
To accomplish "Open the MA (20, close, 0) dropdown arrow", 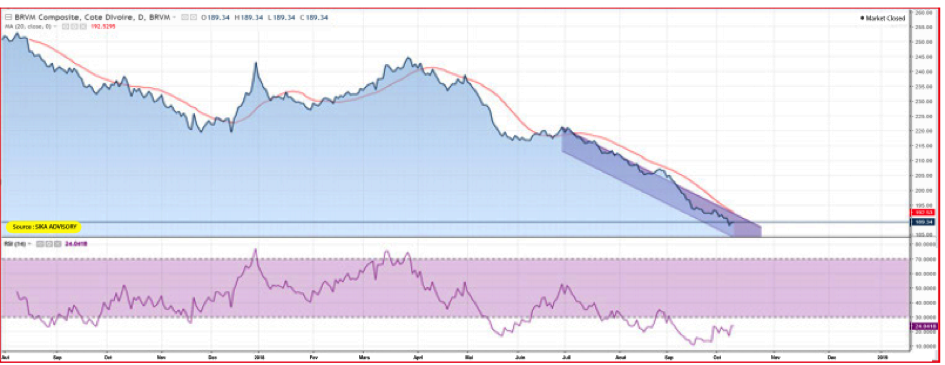I will tap(55, 27).
